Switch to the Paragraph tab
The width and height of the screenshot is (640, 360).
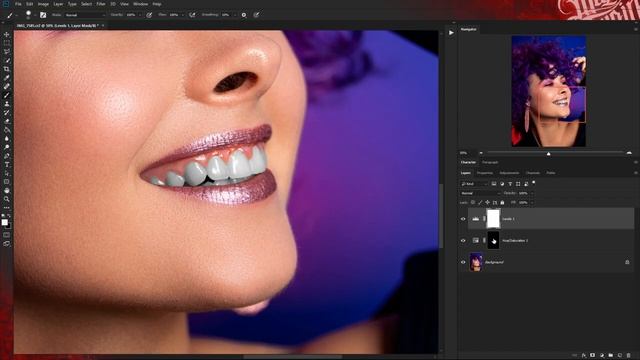[x=490, y=162]
